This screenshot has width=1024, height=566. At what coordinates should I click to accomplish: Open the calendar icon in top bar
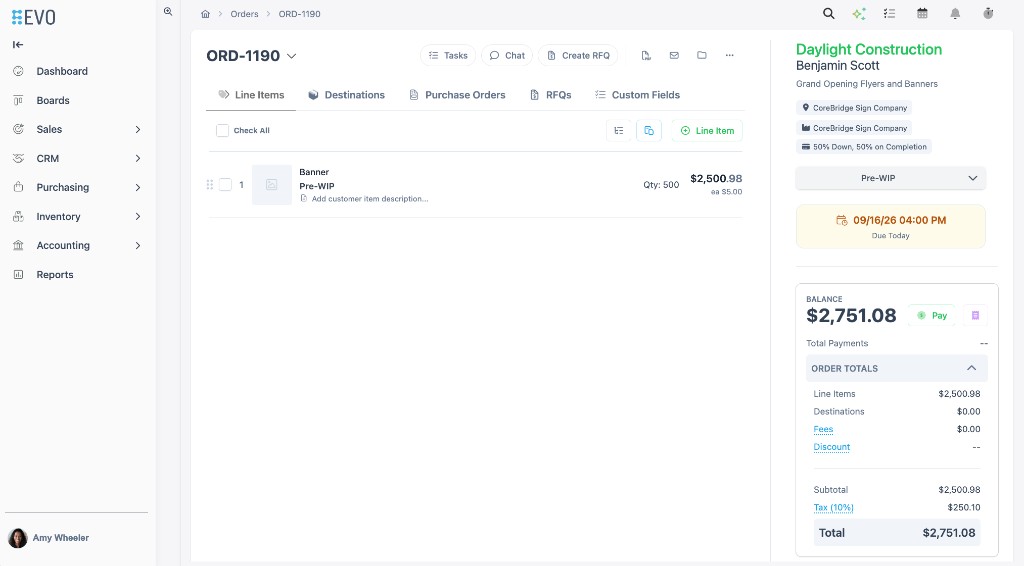pos(922,13)
